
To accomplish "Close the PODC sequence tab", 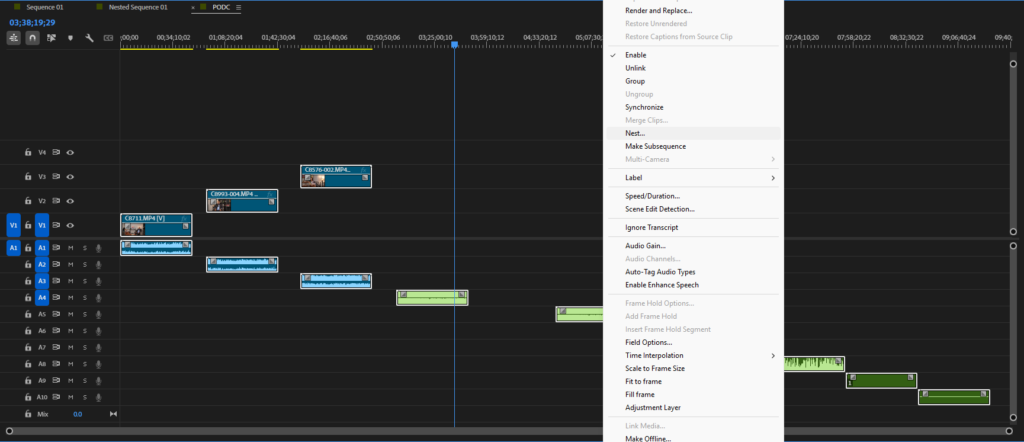I will [193, 8].
